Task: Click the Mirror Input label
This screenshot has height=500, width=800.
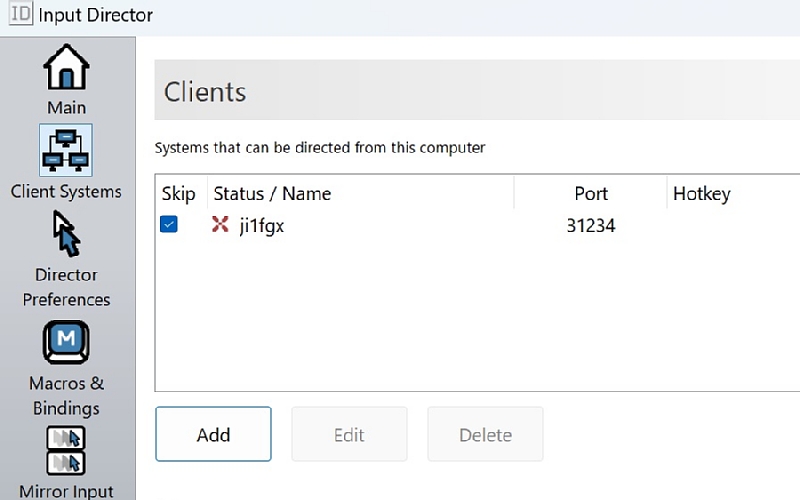Action: point(66,491)
